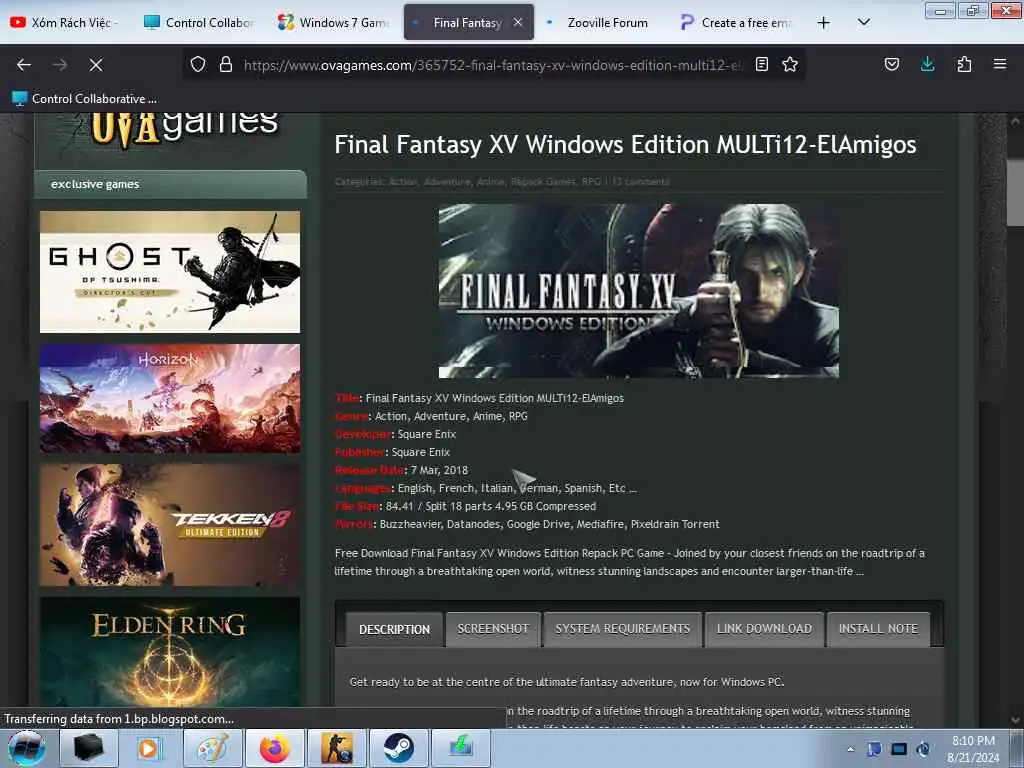This screenshot has height=768, width=1024.
Task: Open the browser extensions menu
Action: tap(964, 64)
